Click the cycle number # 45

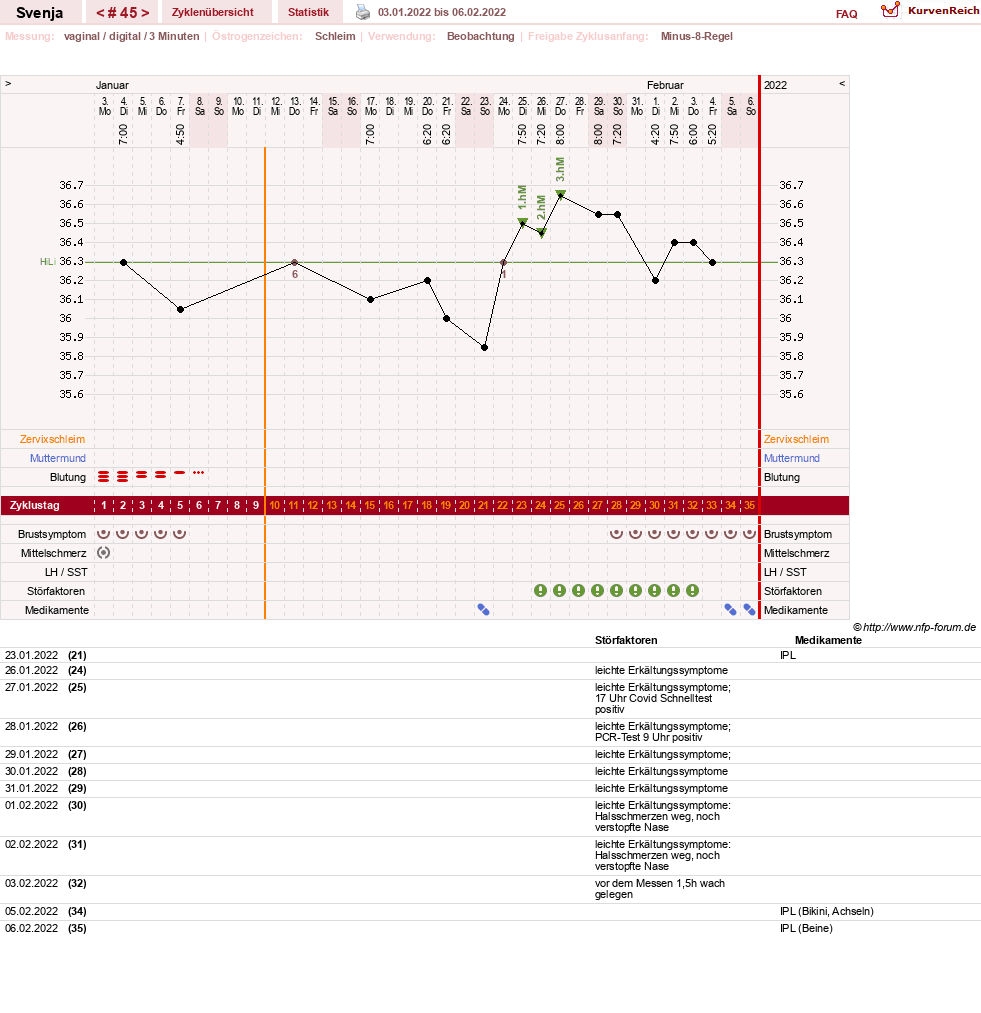pyautogui.click(x=123, y=12)
